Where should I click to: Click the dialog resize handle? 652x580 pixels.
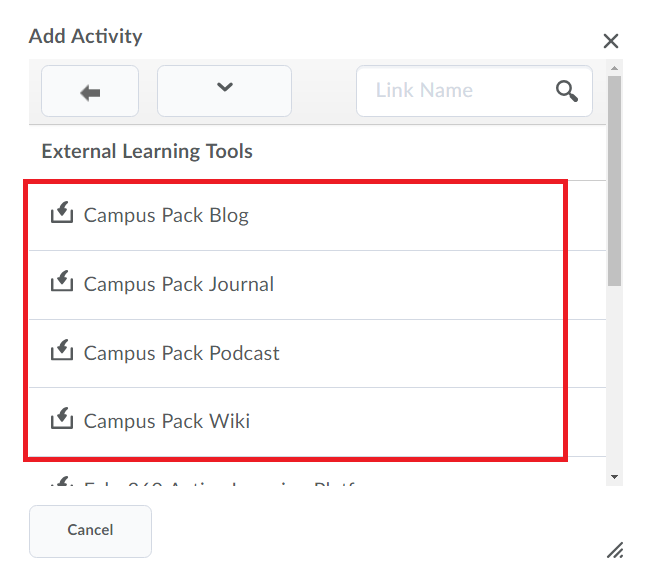click(x=615, y=550)
